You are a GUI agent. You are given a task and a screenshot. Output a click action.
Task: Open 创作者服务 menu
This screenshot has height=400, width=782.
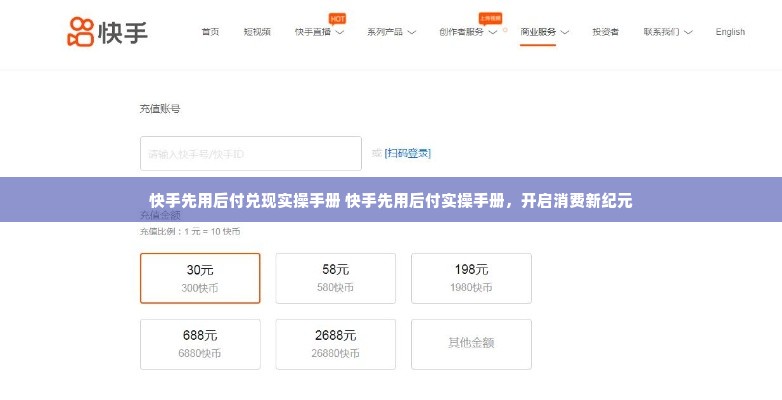pos(461,32)
